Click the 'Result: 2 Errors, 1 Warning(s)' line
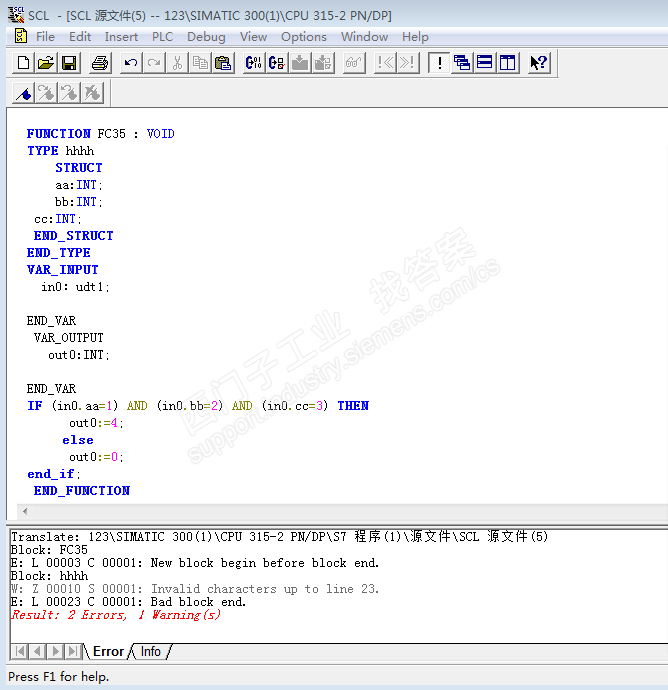The image size is (668, 690). pyautogui.click(x=116, y=615)
